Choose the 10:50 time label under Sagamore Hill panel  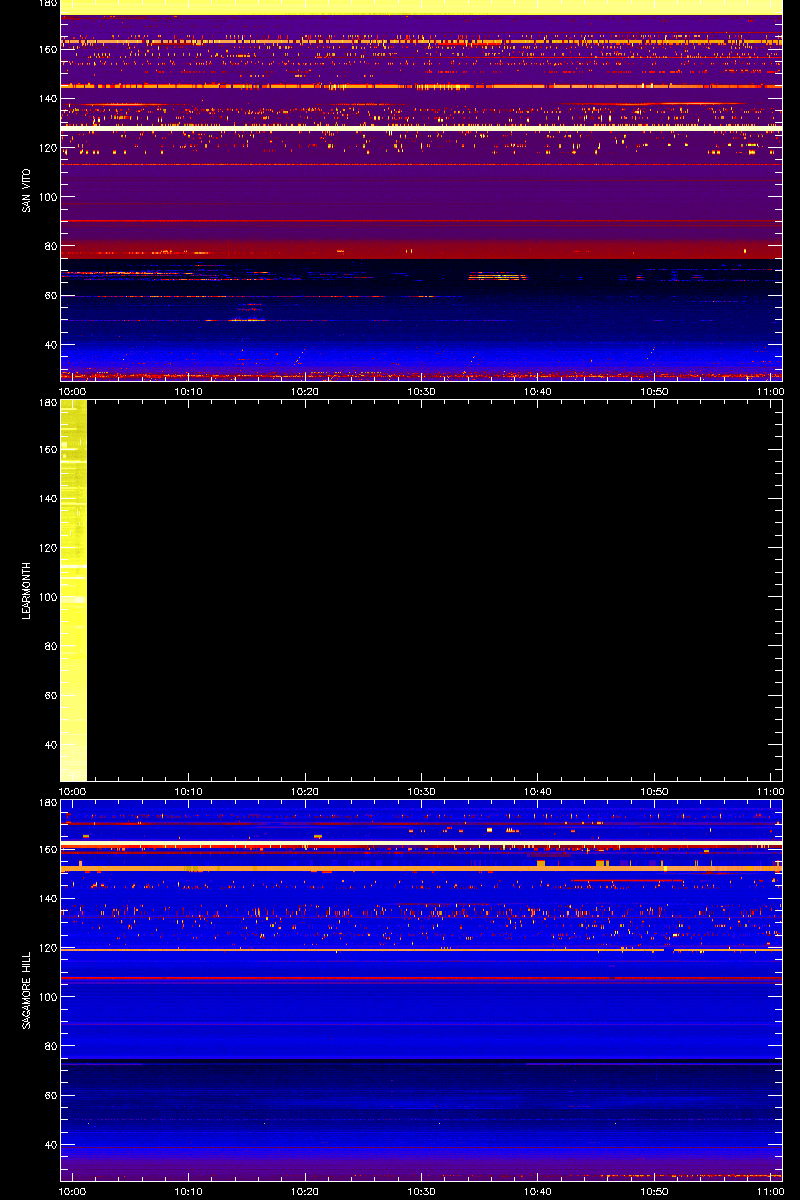click(654, 1192)
